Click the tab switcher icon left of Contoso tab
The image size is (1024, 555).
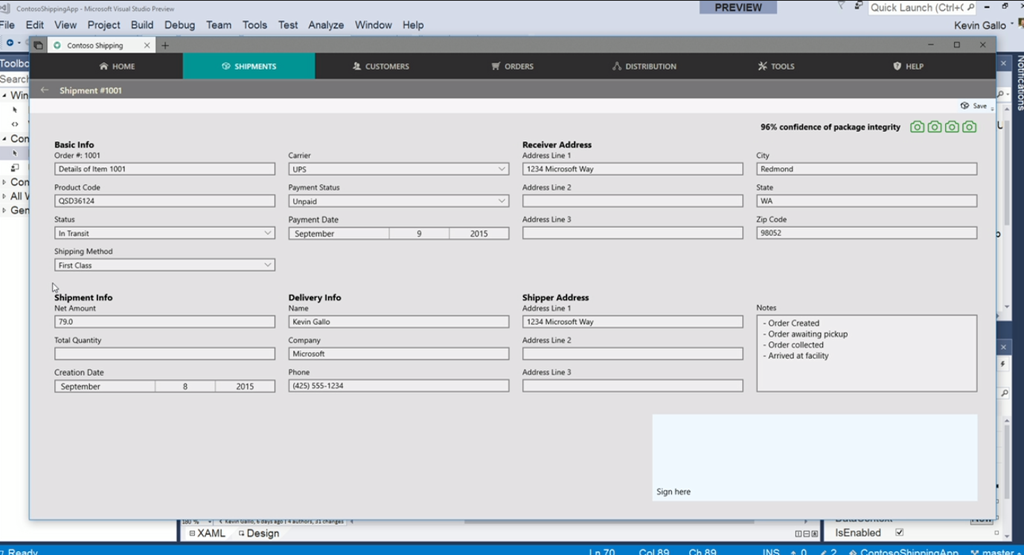(38, 45)
